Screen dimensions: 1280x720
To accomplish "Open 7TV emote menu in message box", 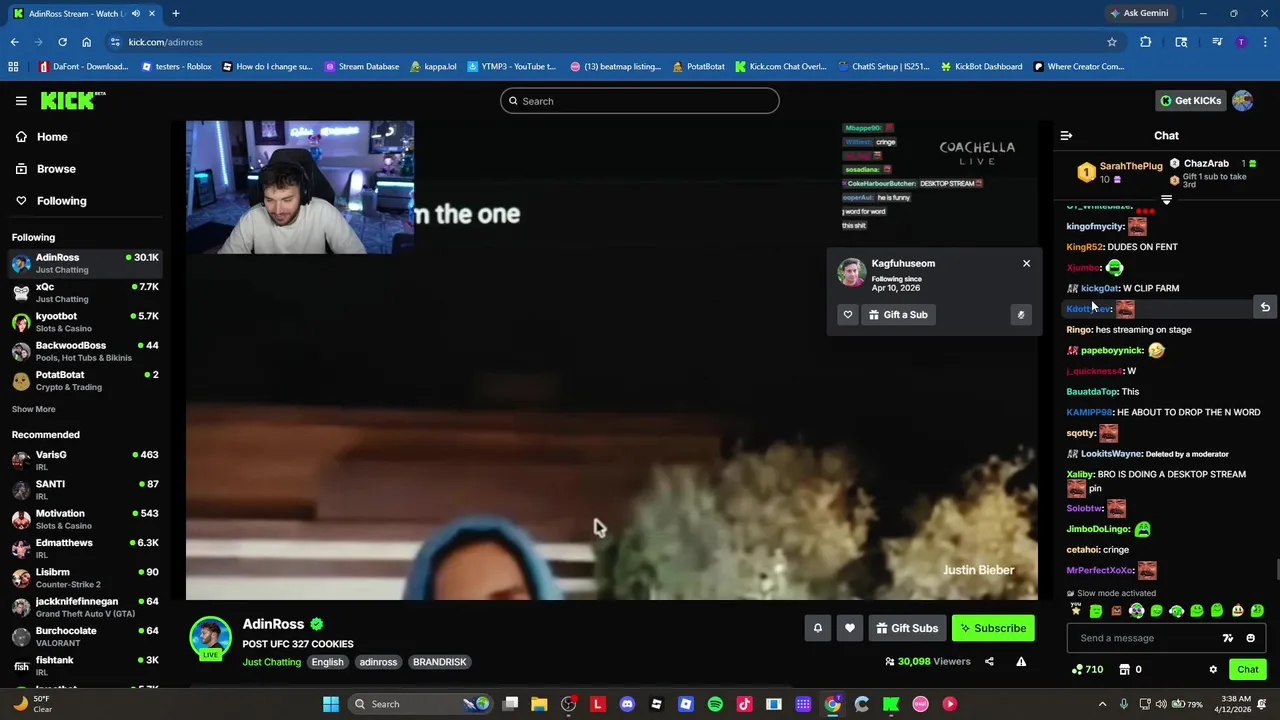I will (x=1228, y=638).
